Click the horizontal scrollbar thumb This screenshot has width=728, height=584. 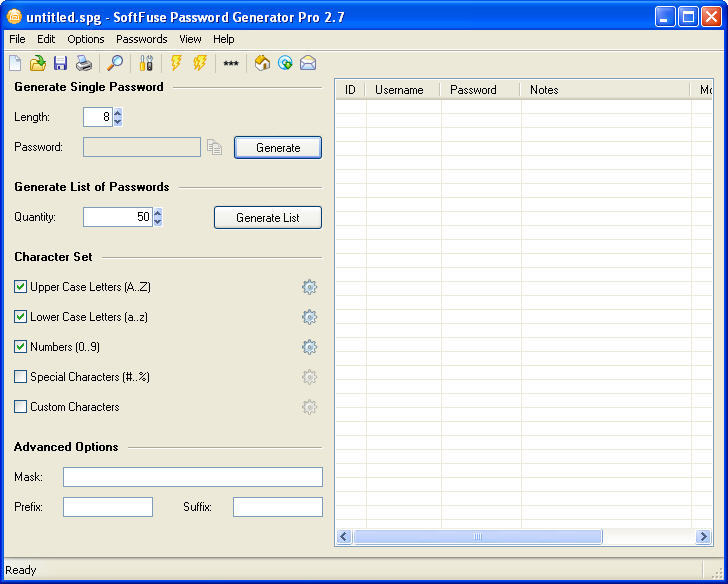coord(478,537)
